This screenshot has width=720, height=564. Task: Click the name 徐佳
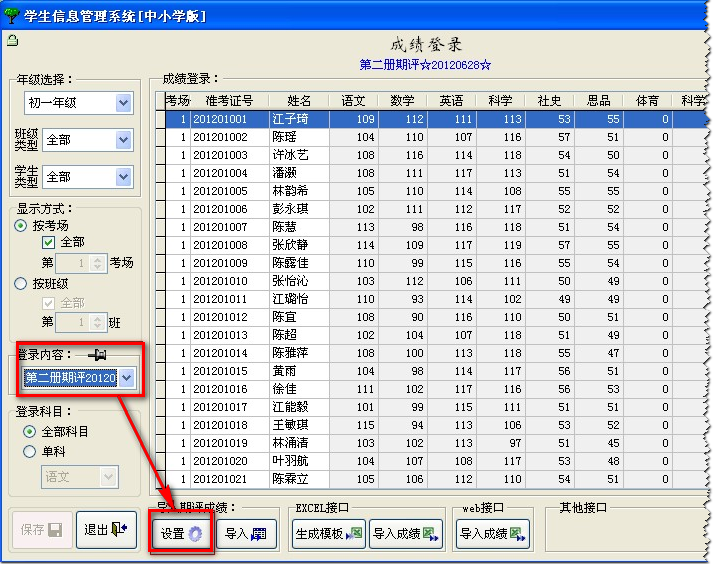tap(284, 389)
